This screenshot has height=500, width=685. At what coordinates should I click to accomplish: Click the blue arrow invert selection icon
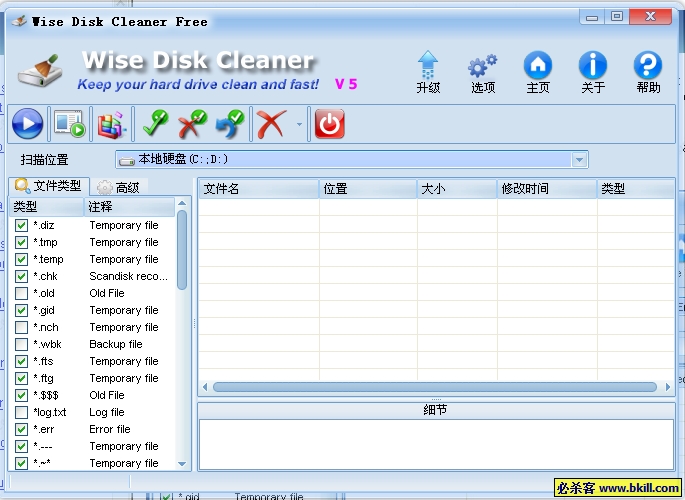tap(230, 124)
